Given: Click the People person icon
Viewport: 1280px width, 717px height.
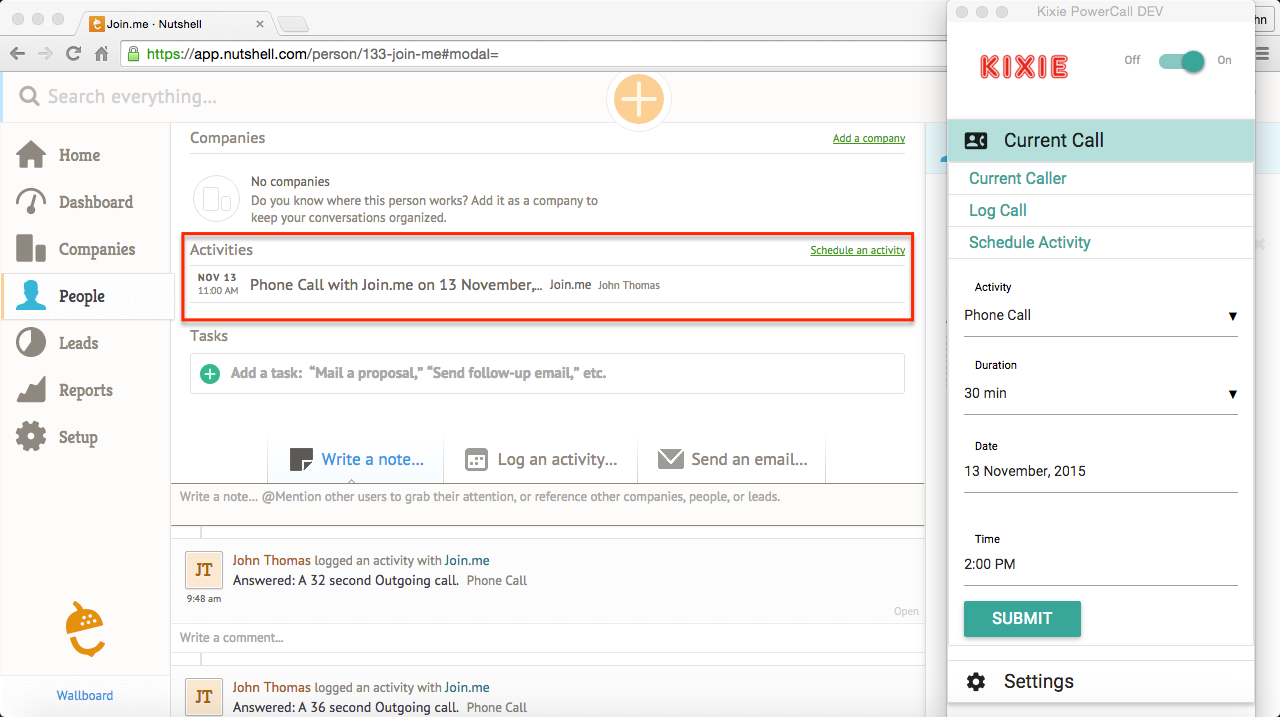Looking at the screenshot, I should [31, 296].
